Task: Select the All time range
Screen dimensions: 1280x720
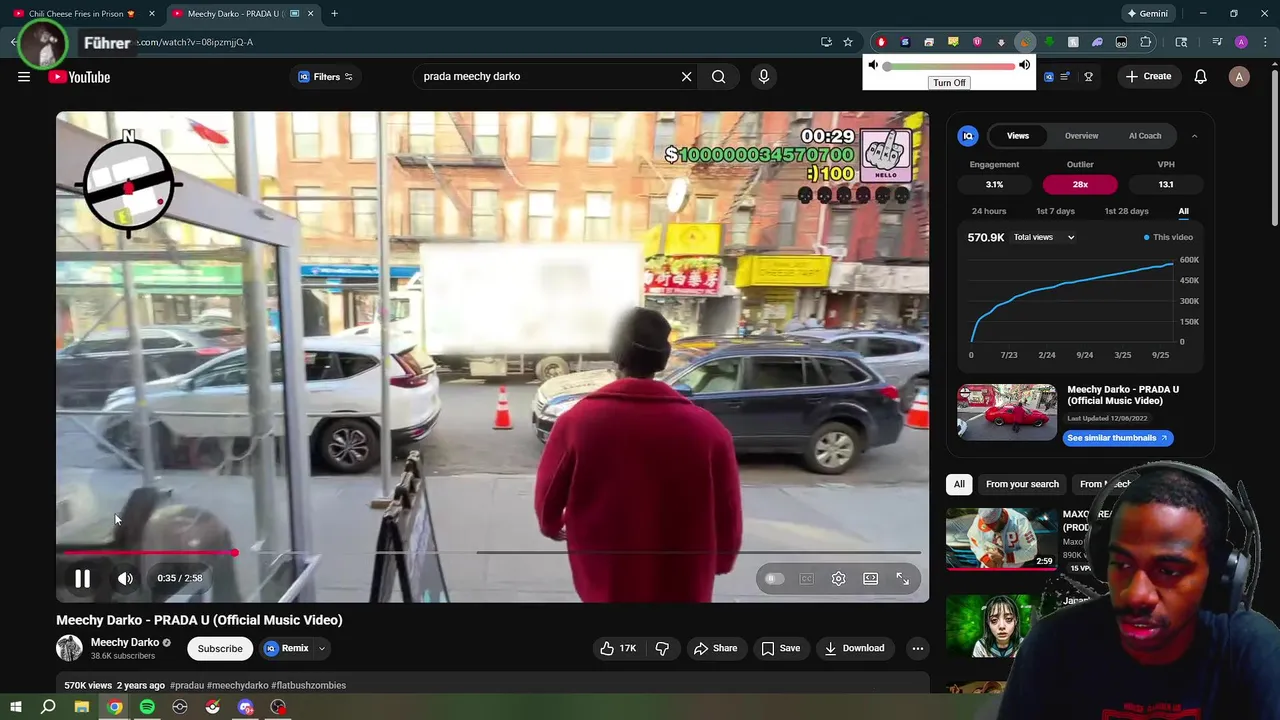Action: (1183, 211)
